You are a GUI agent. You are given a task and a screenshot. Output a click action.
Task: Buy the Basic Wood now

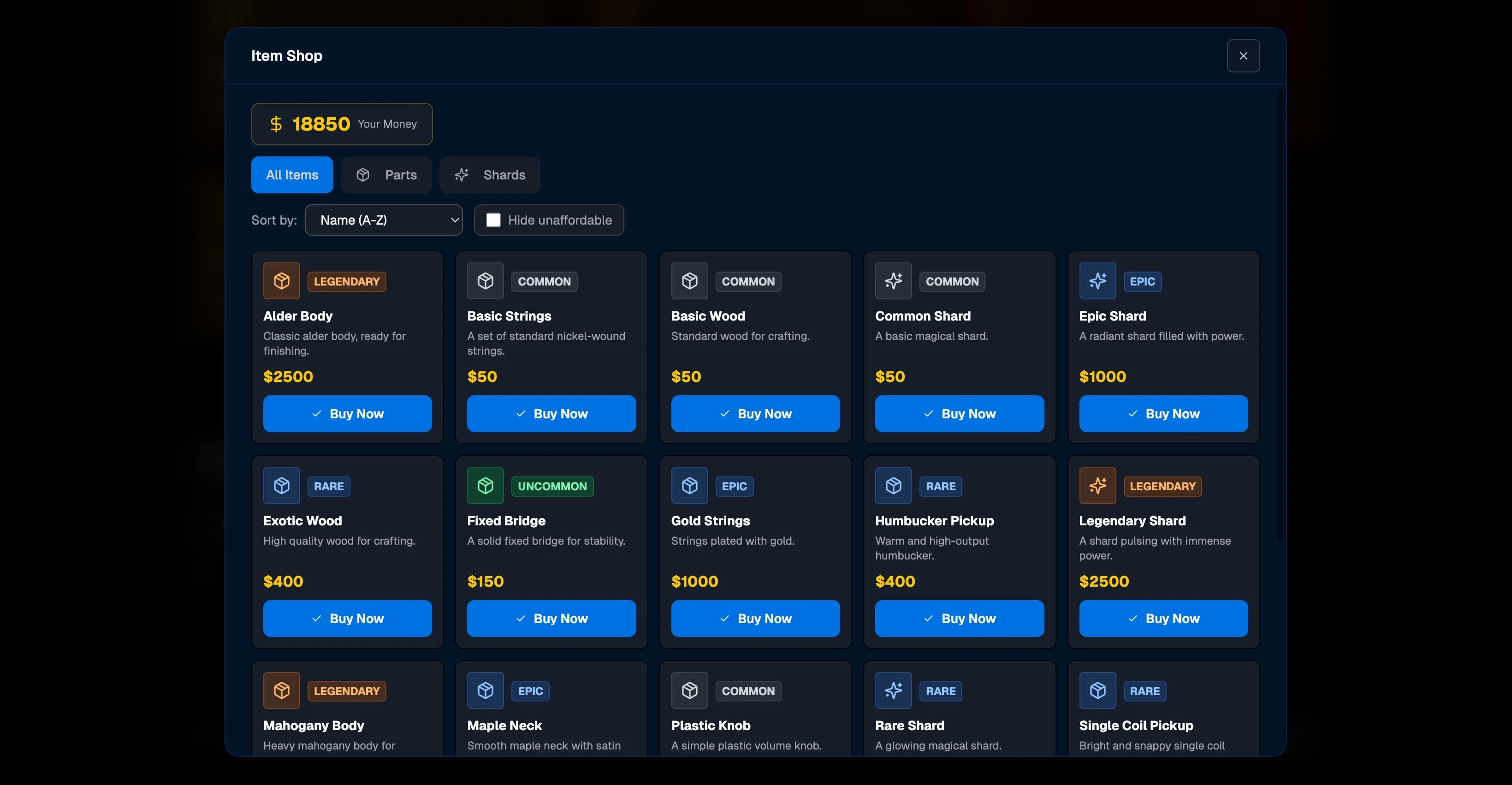click(755, 414)
